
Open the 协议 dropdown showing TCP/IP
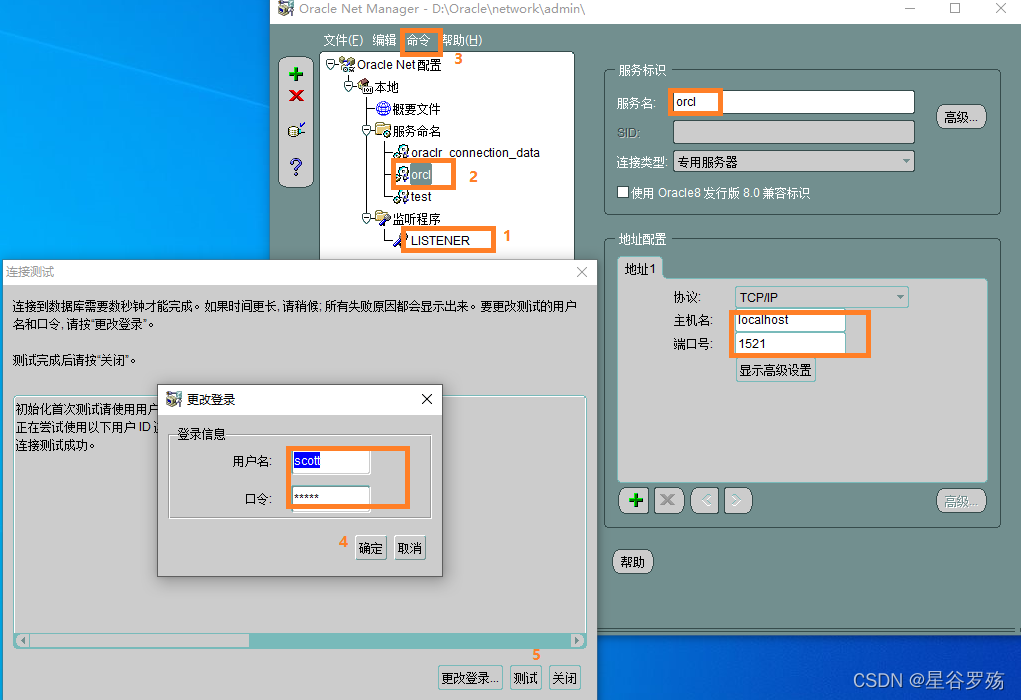822,297
